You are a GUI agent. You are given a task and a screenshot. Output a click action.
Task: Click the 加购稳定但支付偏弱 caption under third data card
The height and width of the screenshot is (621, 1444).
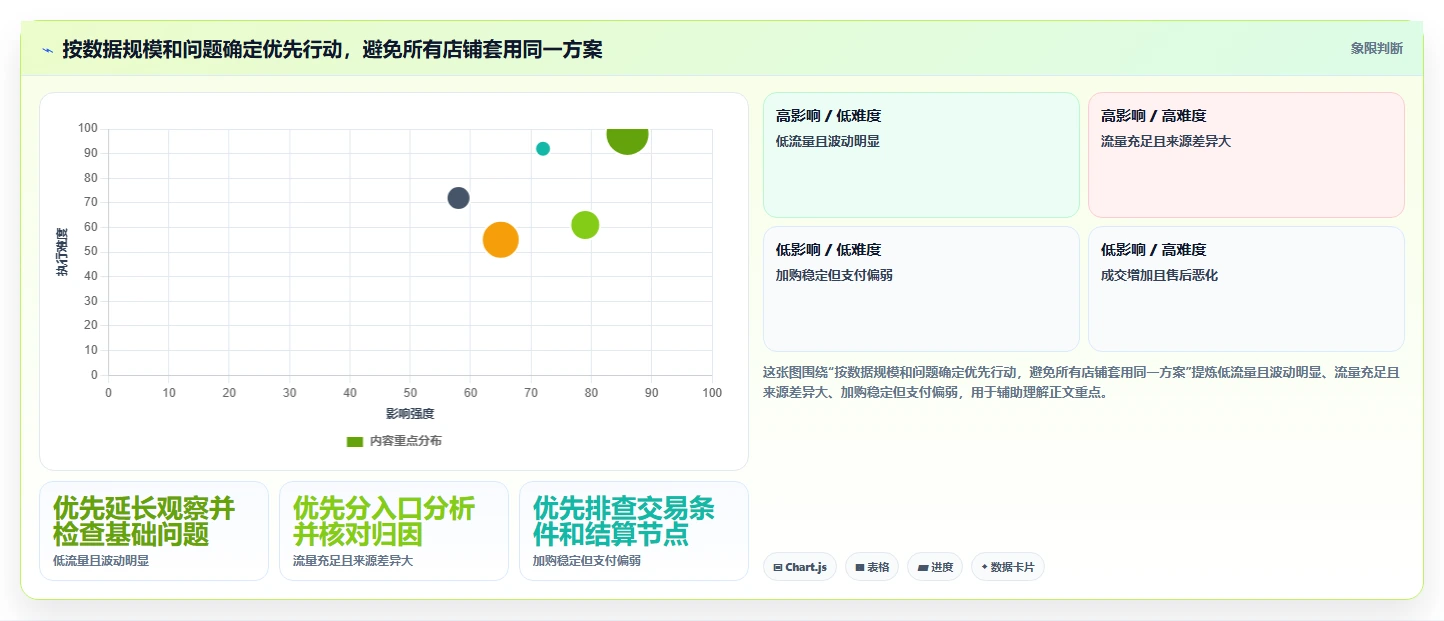point(587,561)
